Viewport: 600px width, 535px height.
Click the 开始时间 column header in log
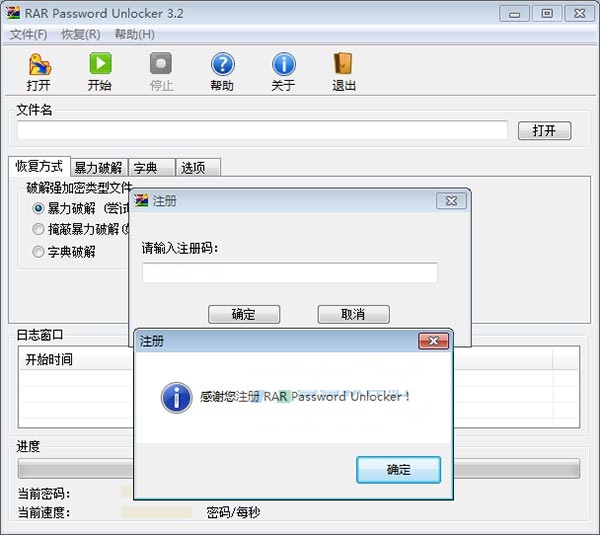(49, 359)
